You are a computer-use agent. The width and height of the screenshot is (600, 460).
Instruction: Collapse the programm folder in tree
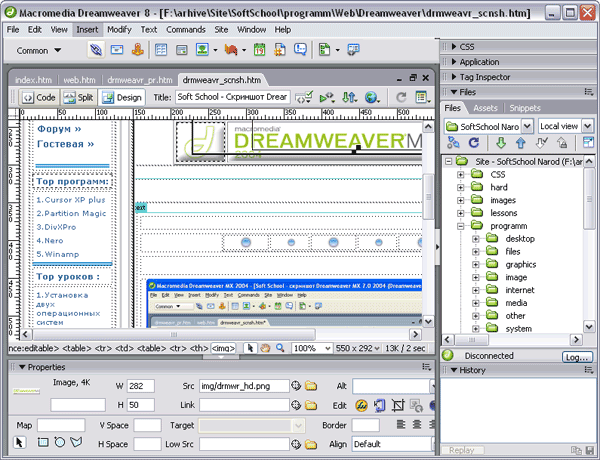[461, 226]
